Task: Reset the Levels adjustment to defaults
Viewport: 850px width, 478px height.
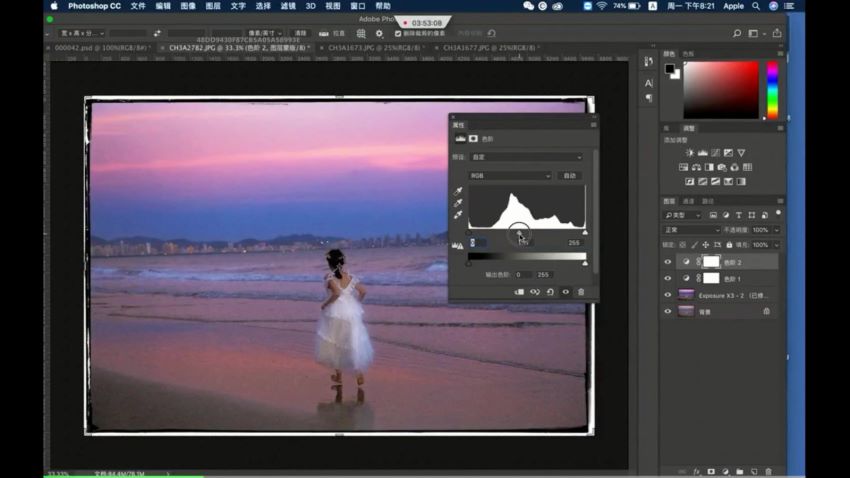Action: (x=550, y=292)
